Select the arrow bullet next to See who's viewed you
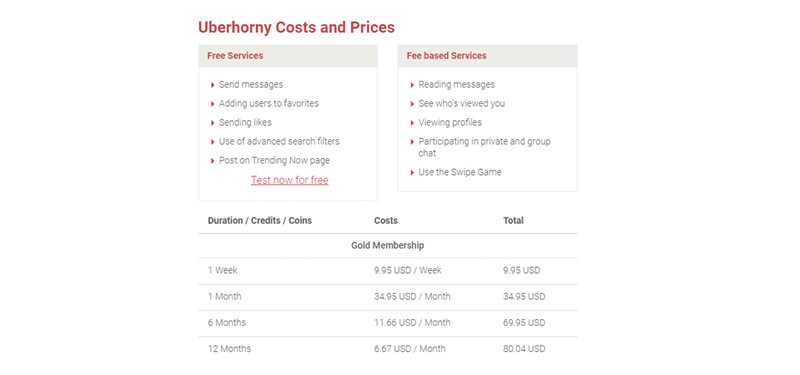 click(412, 104)
